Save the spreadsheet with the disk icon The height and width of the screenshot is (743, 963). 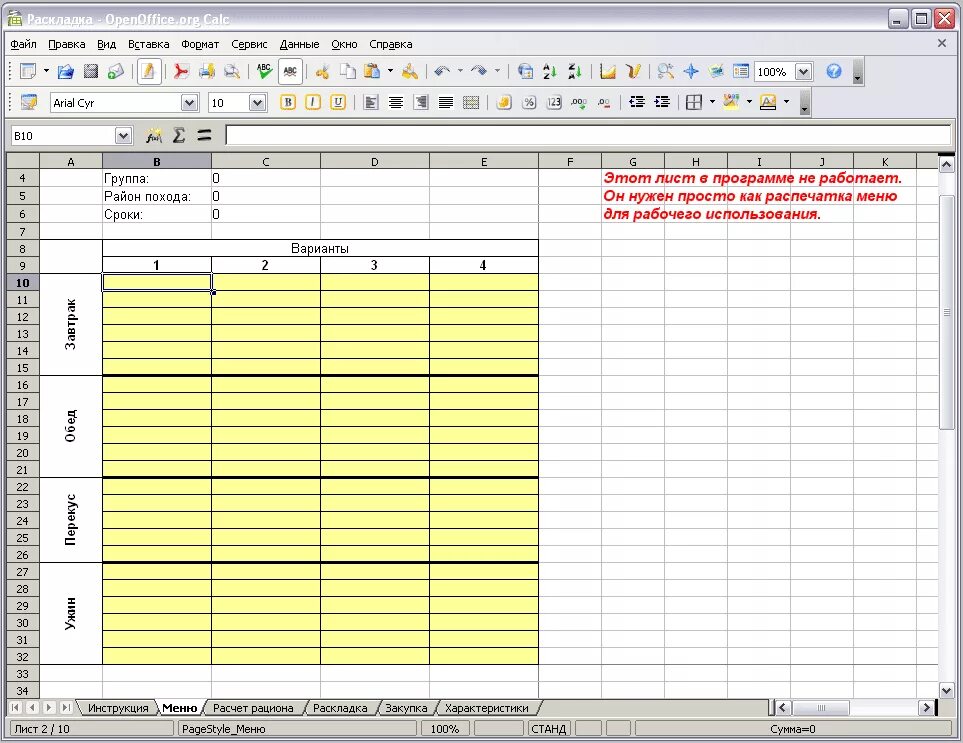pos(91,71)
